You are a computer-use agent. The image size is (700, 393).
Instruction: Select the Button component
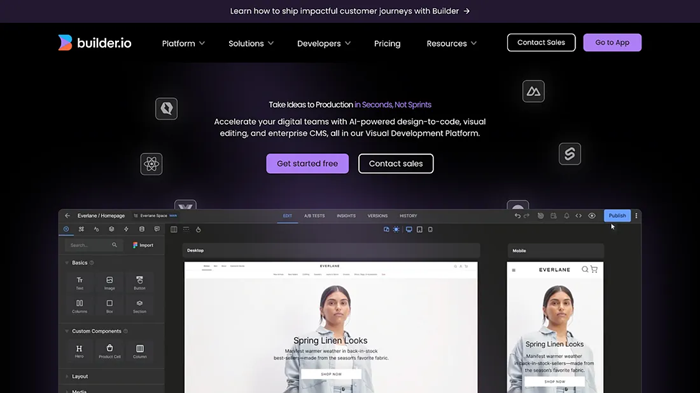pos(140,283)
